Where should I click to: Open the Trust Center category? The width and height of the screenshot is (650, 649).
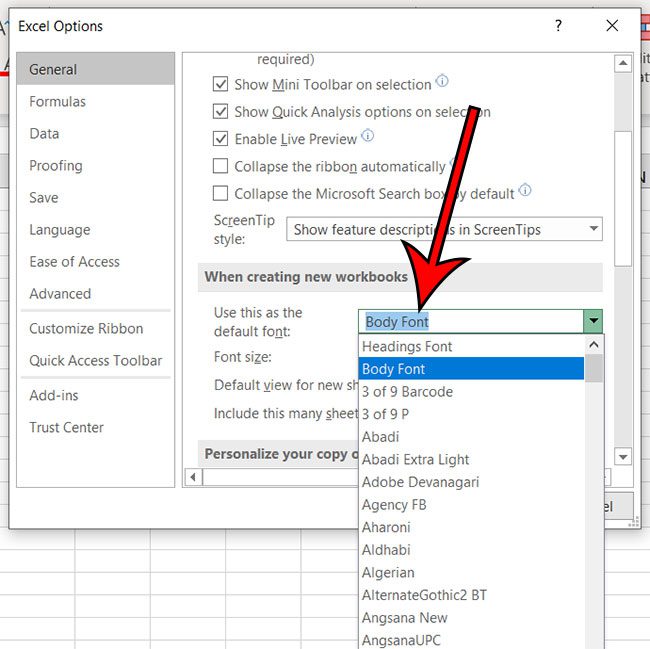(66, 427)
